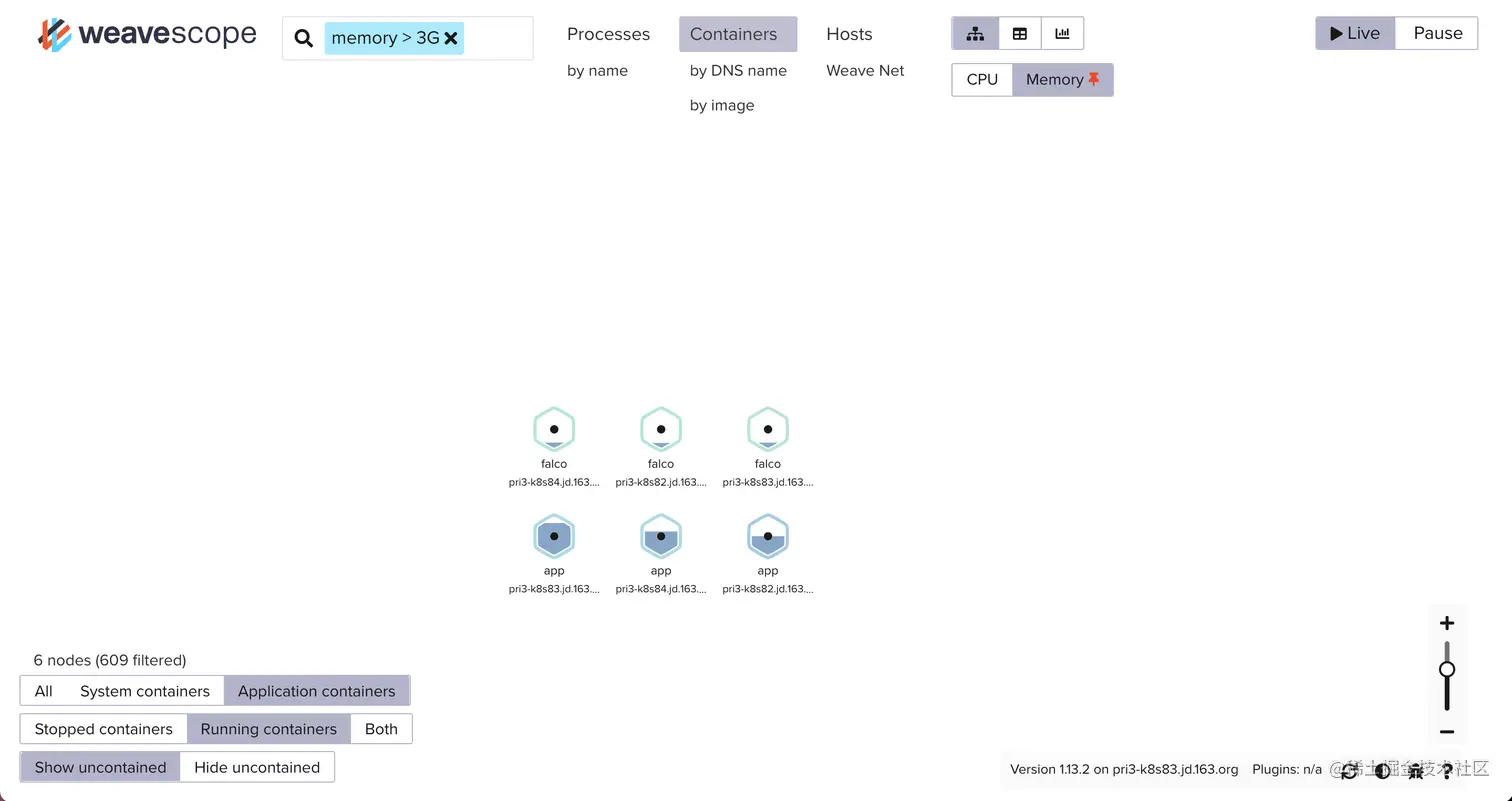
Task: Select app container on pri3-k8s83
Action: tap(554, 536)
